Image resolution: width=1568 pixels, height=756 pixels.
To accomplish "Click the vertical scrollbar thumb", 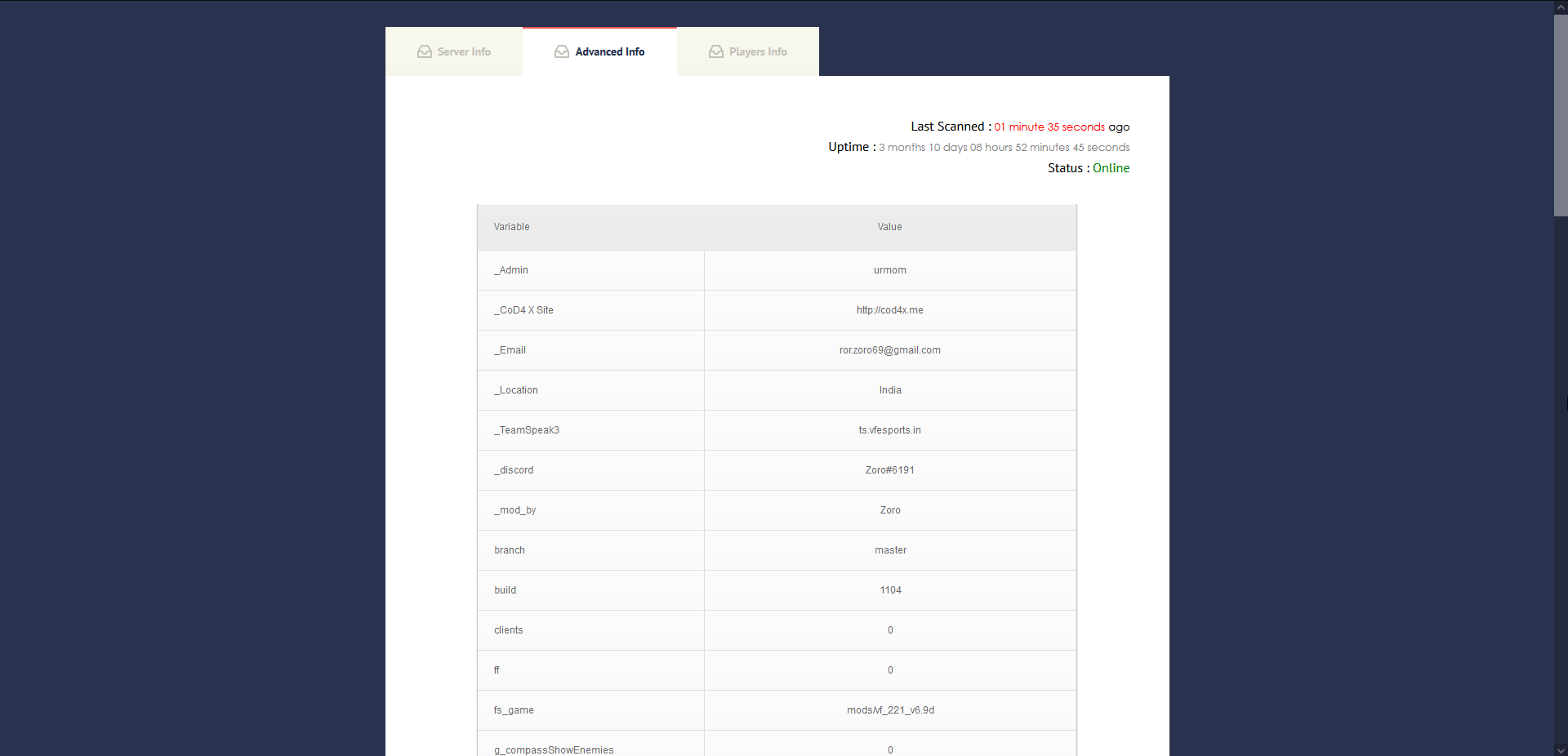I will pos(1561,115).
